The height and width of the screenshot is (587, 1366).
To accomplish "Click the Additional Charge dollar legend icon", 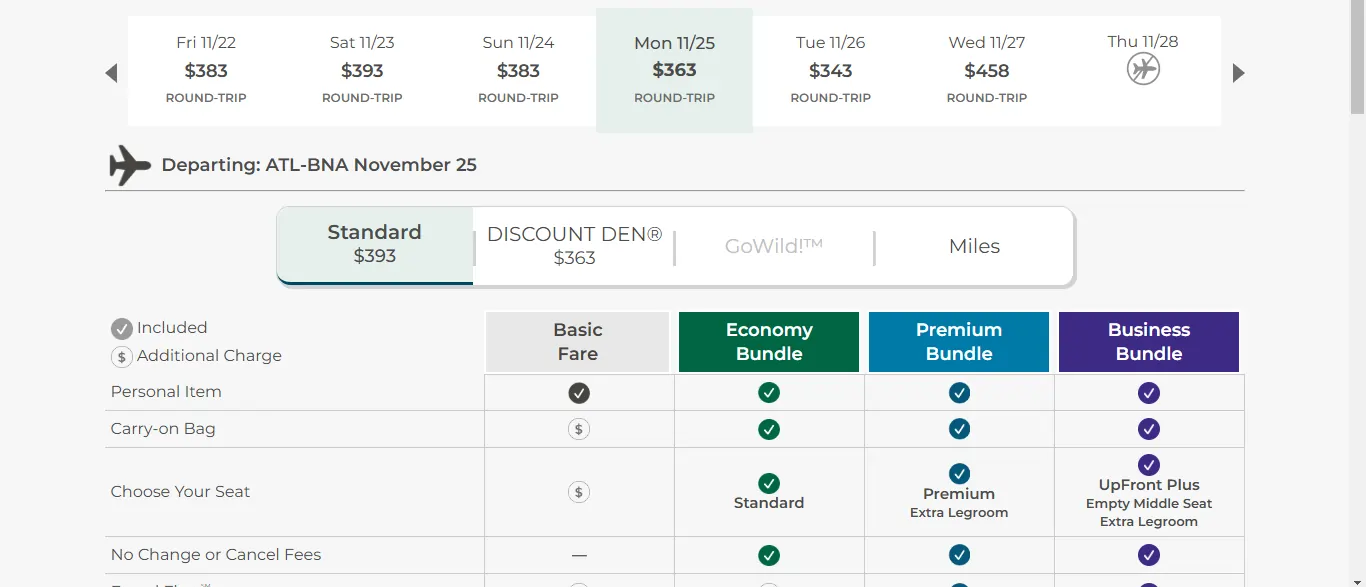I will click(122, 356).
